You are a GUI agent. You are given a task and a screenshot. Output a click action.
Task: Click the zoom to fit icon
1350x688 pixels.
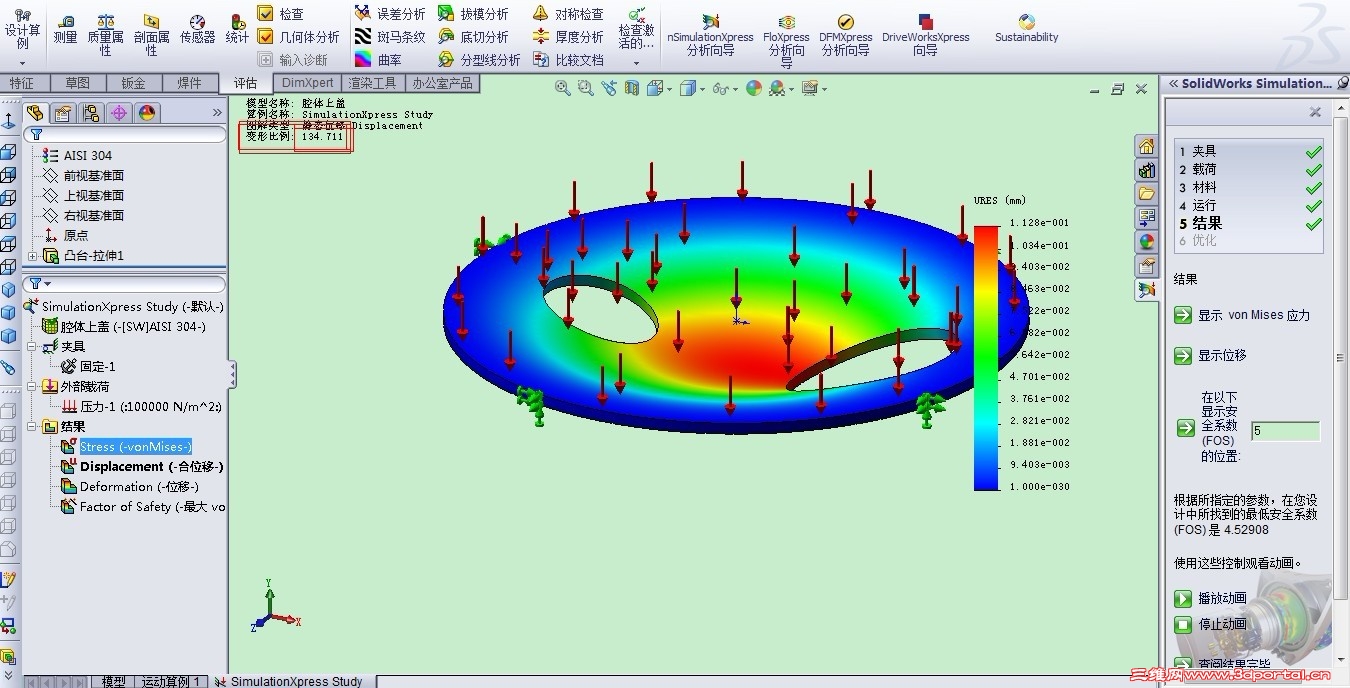tap(562, 89)
